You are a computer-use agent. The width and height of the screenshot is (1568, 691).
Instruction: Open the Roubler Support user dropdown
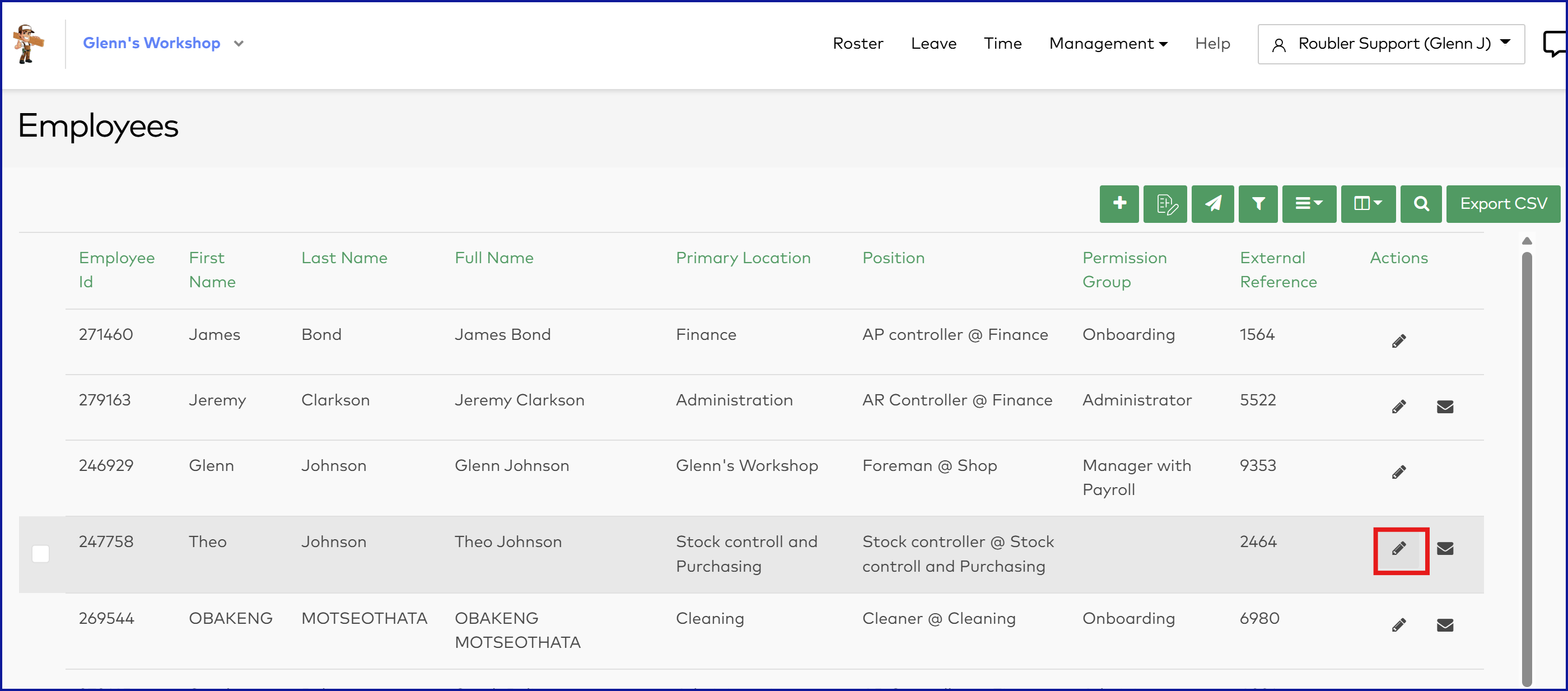[x=1391, y=44]
